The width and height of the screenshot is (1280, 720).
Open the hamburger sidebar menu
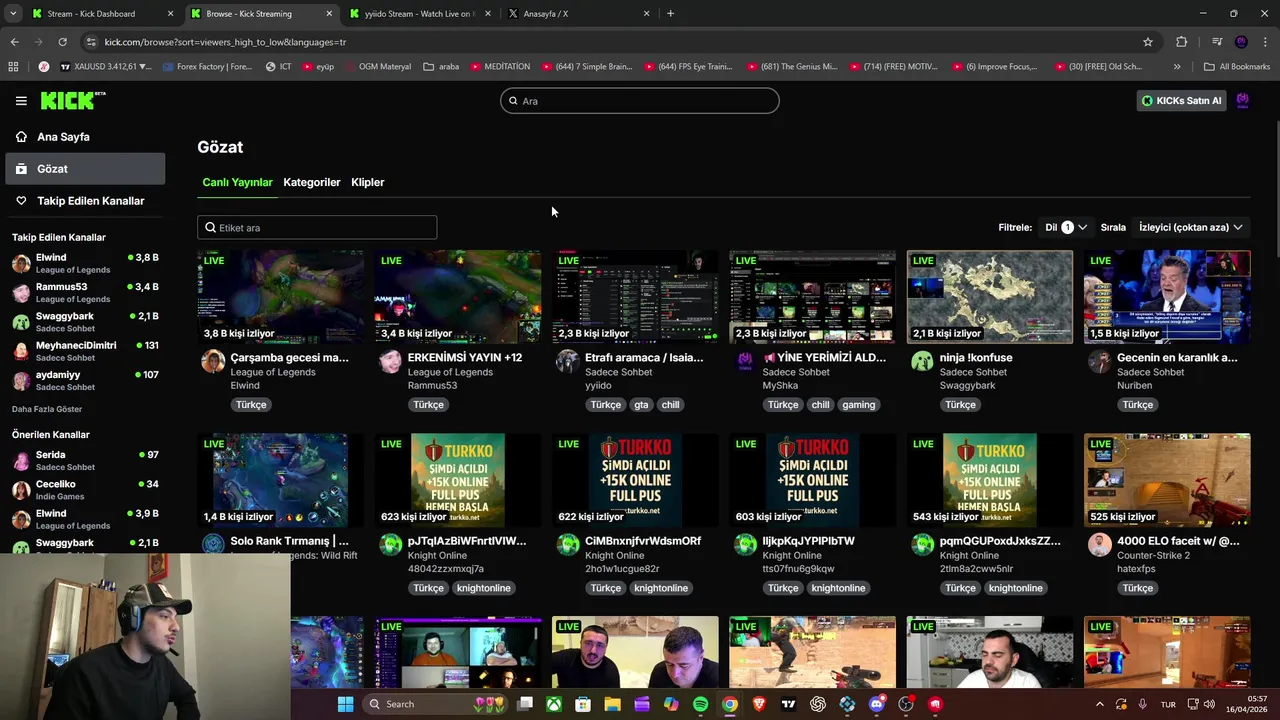click(x=21, y=100)
